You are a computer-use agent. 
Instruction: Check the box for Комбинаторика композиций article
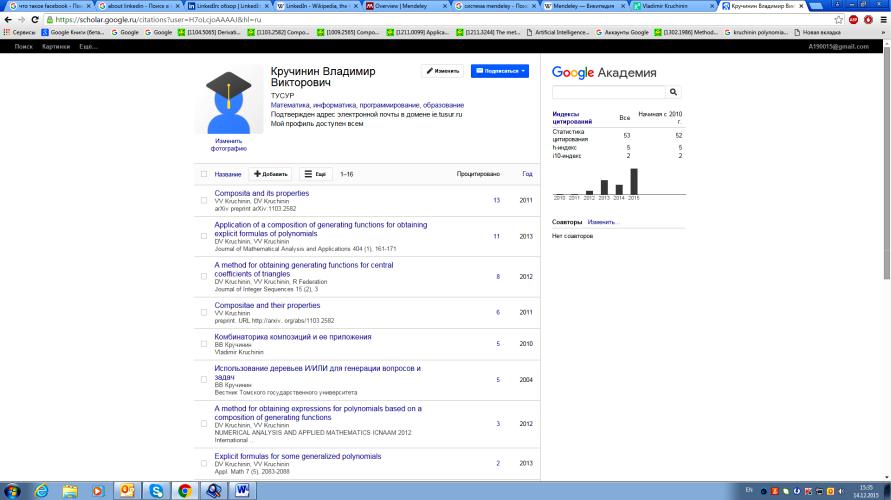(x=204, y=344)
